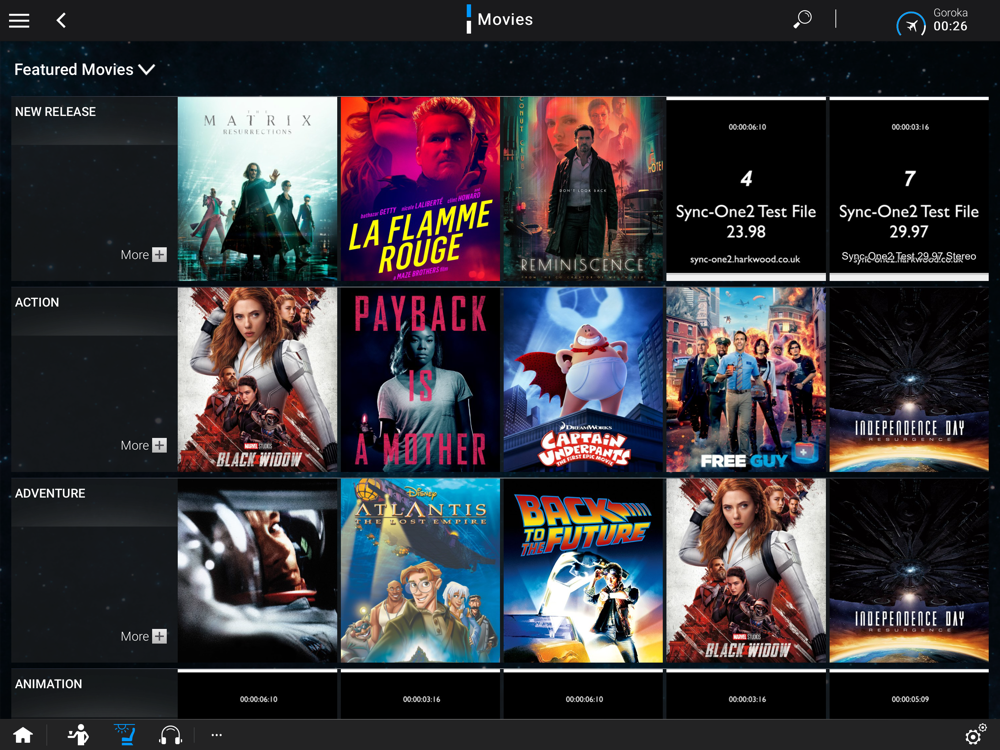This screenshot has height=750, width=1000.
Task: Open Black Widow in Action row
Action: [x=258, y=379]
